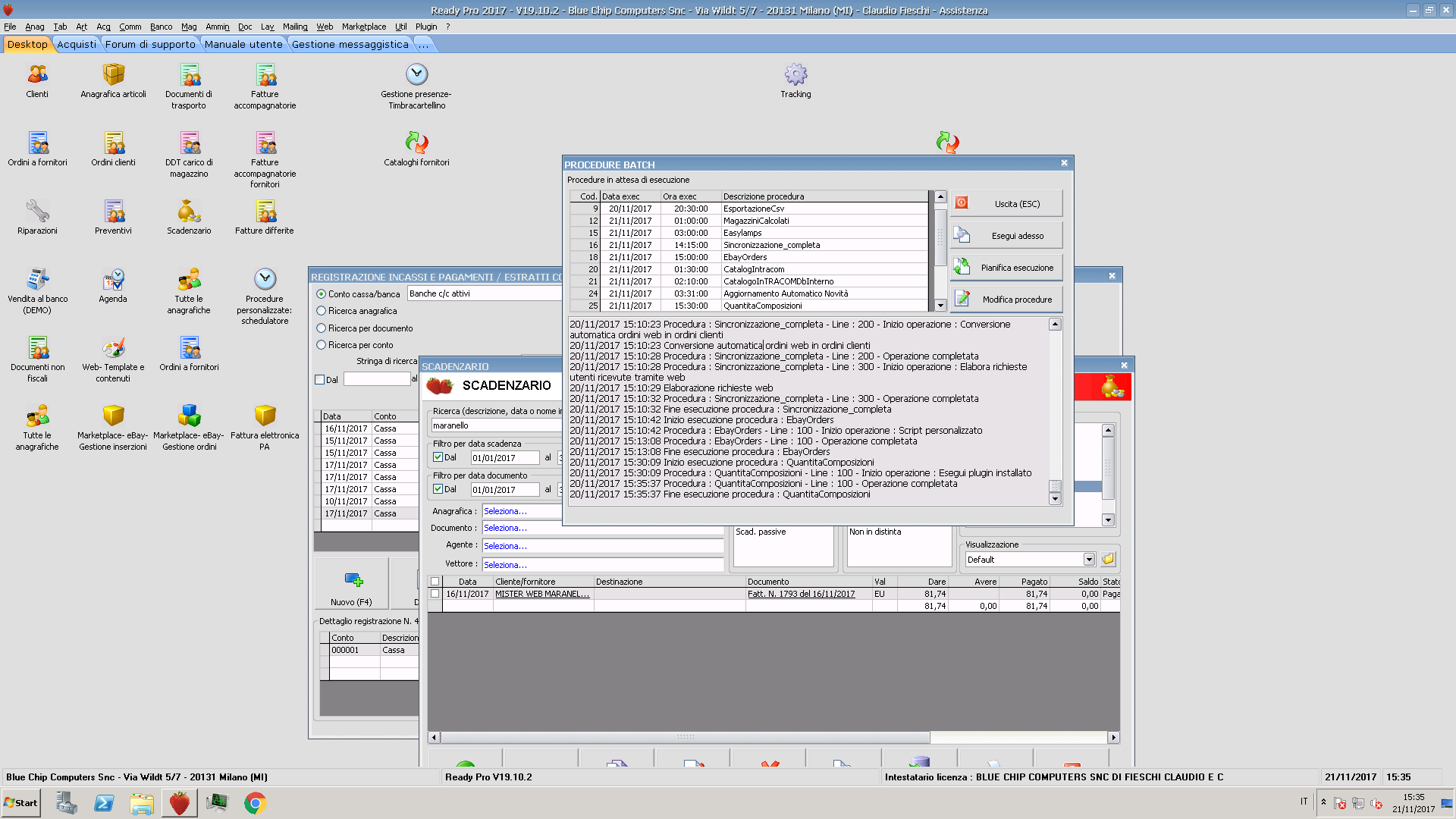The width and height of the screenshot is (1456, 819).
Task: Switch to Gestione messaggistica tab
Action: point(350,44)
